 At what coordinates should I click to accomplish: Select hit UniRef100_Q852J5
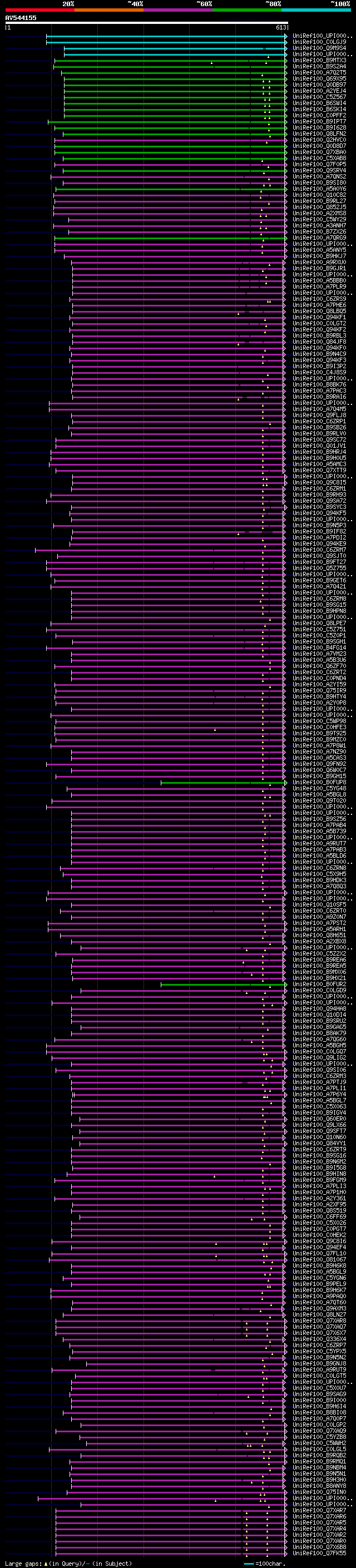point(319,207)
